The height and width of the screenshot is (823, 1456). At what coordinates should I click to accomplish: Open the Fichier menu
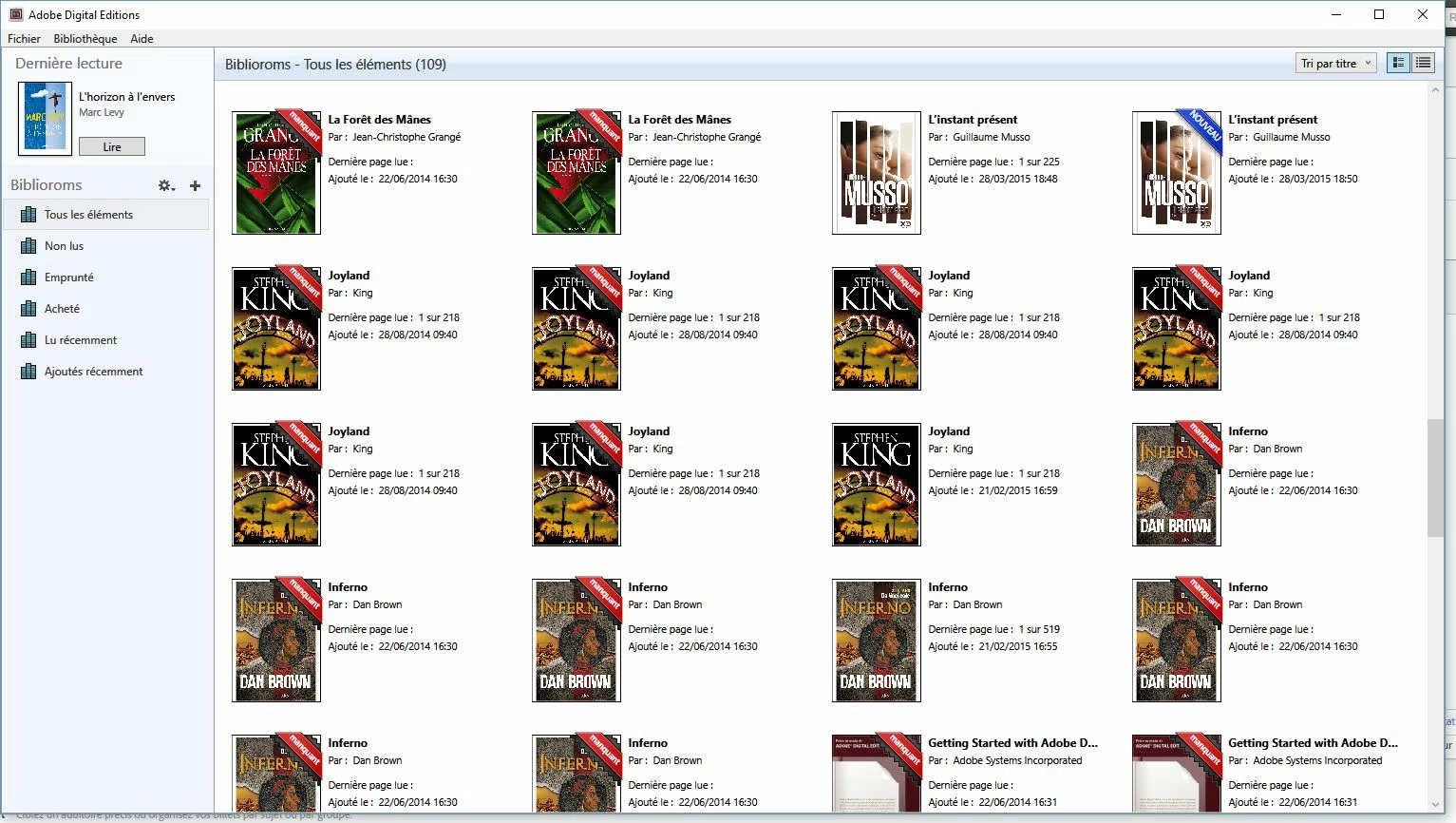coord(24,39)
